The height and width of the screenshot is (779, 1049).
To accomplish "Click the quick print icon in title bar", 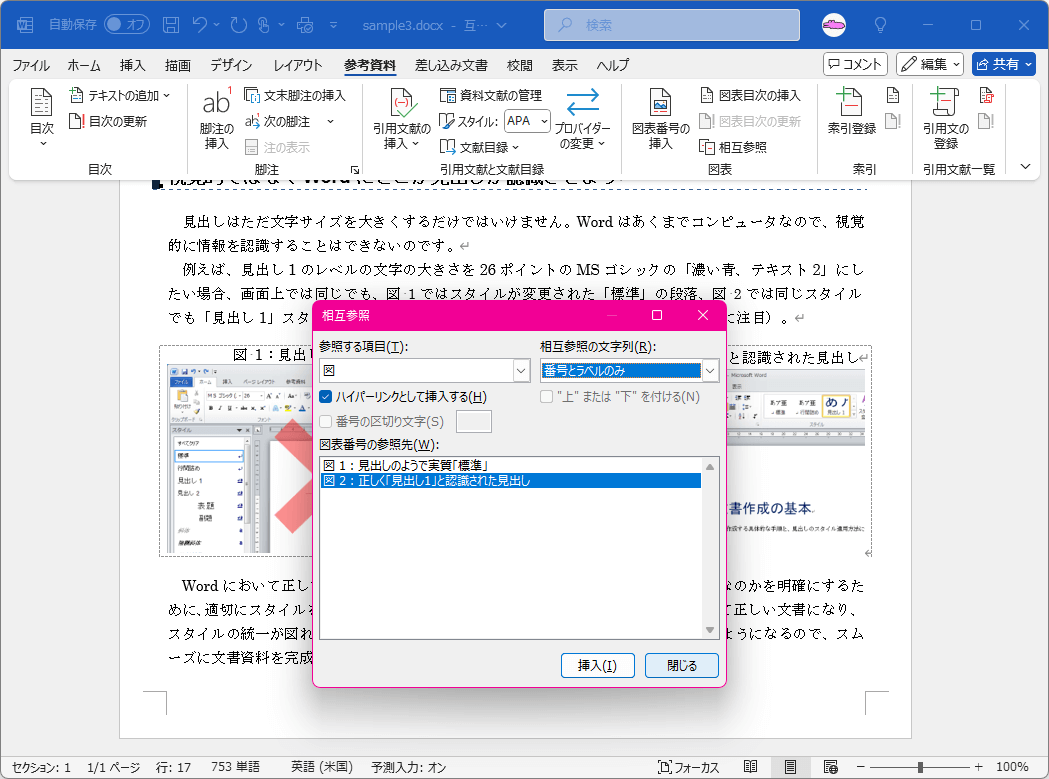I will tap(305, 25).
